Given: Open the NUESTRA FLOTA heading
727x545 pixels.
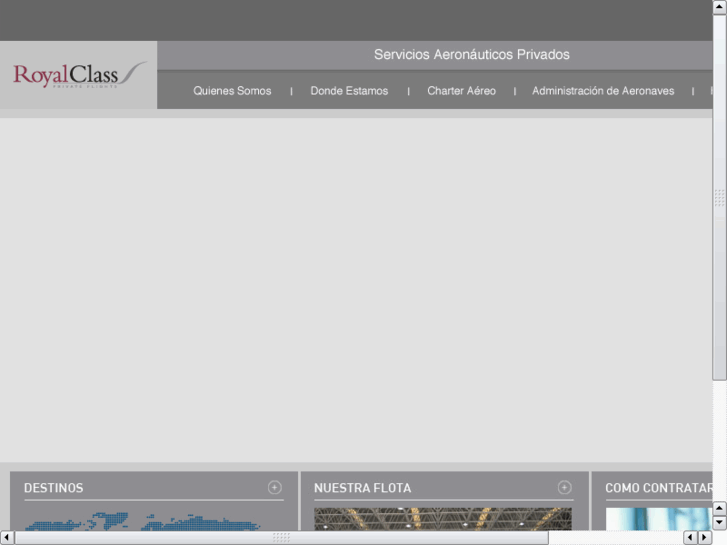Looking at the screenshot, I should (363, 488).
